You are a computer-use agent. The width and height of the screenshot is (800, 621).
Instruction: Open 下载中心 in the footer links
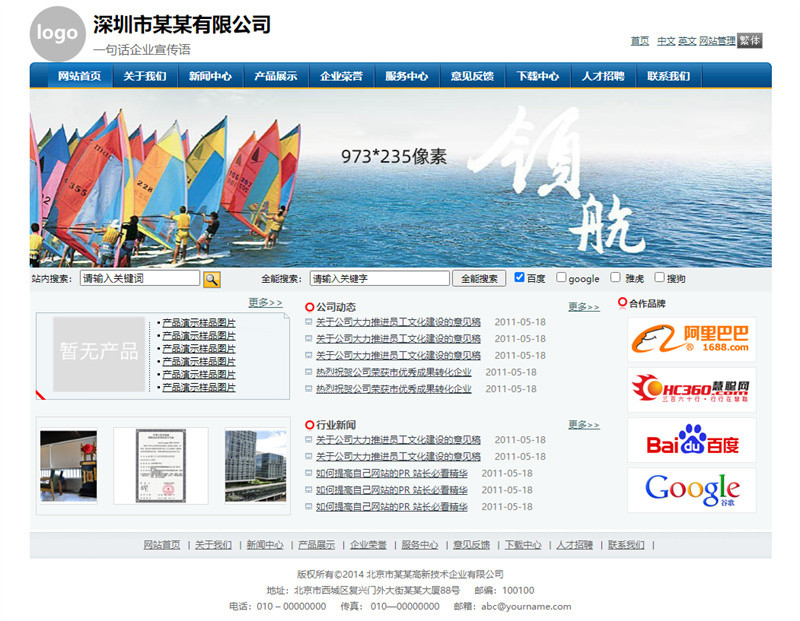pos(523,545)
